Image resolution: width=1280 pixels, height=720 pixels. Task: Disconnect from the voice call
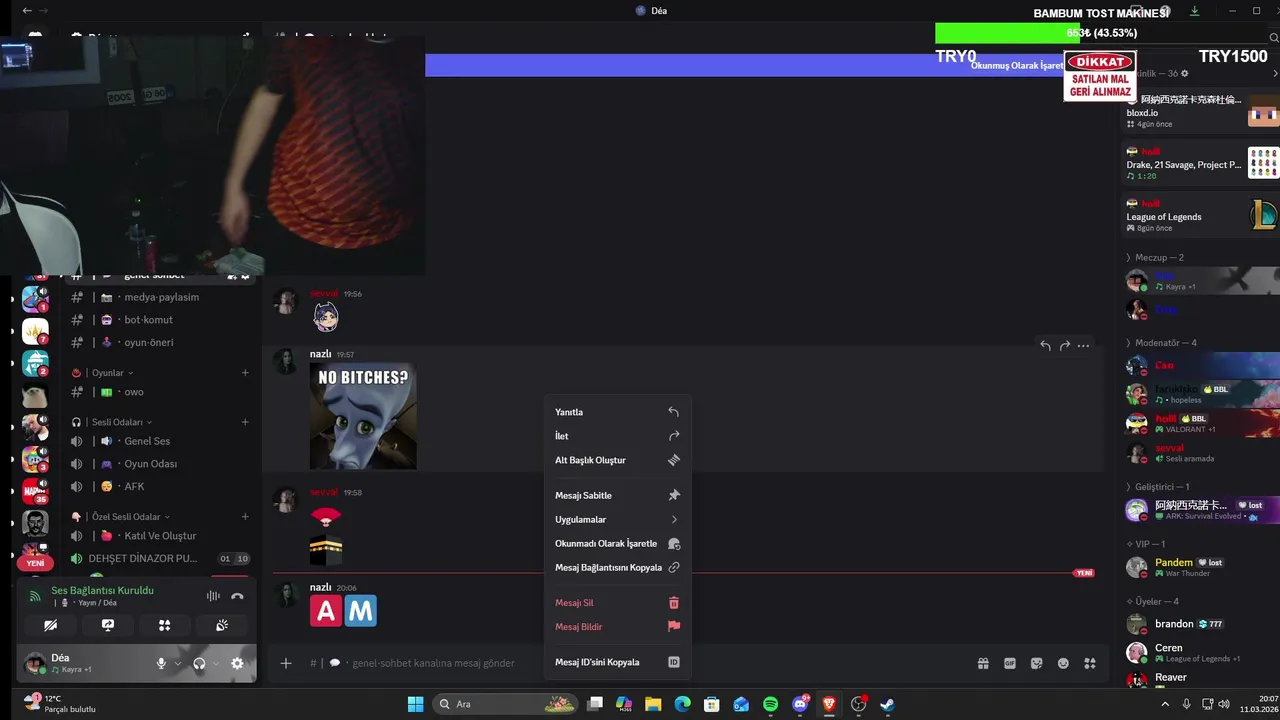pyautogui.click(x=237, y=596)
